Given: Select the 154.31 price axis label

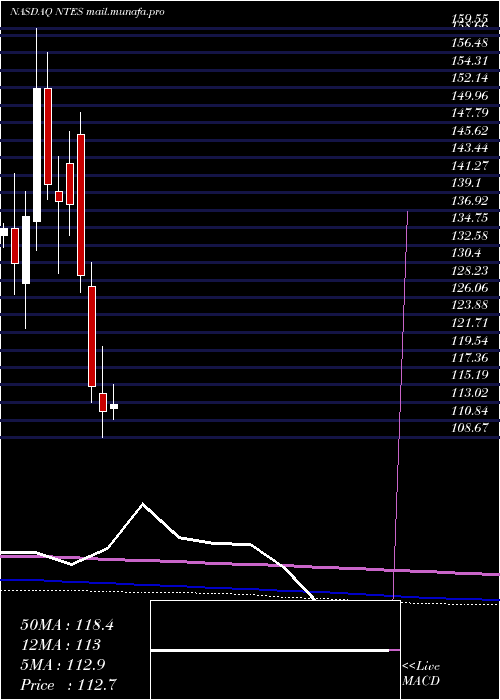Looking at the screenshot, I should pyautogui.click(x=470, y=61).
